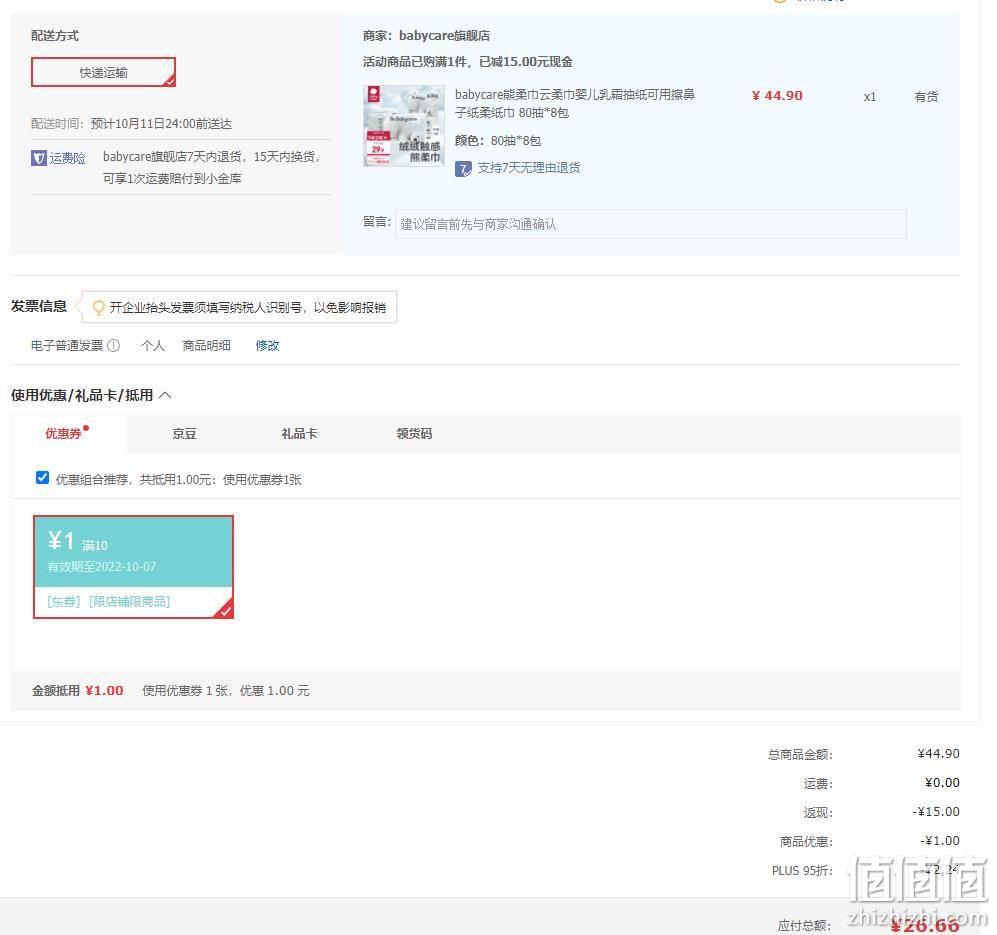997x935 pixels.
Task: Select the ¥1 满10 coupon card
Action: pyautogui.click(x=134, y=567)
